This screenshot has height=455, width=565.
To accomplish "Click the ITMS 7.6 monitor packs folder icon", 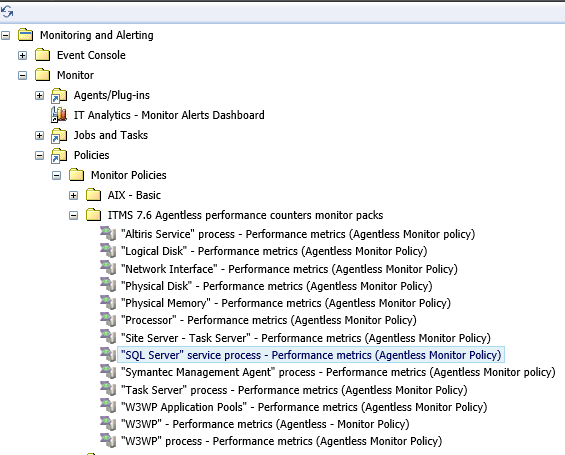I will 93,215.
